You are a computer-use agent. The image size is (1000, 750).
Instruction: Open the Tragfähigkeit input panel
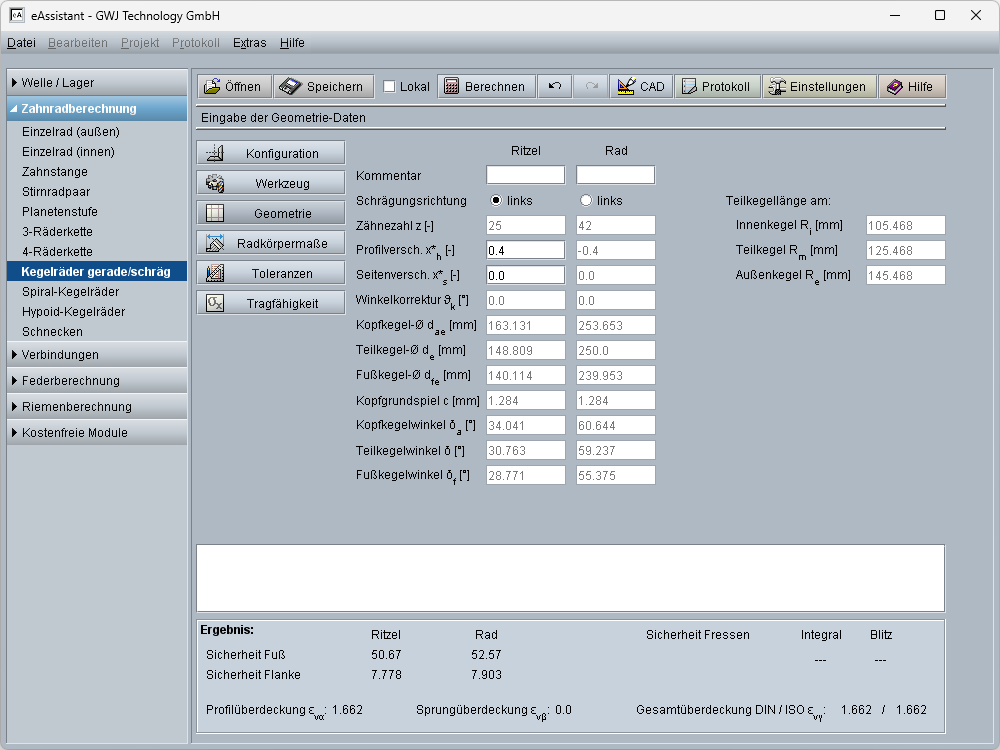(271, 304)
